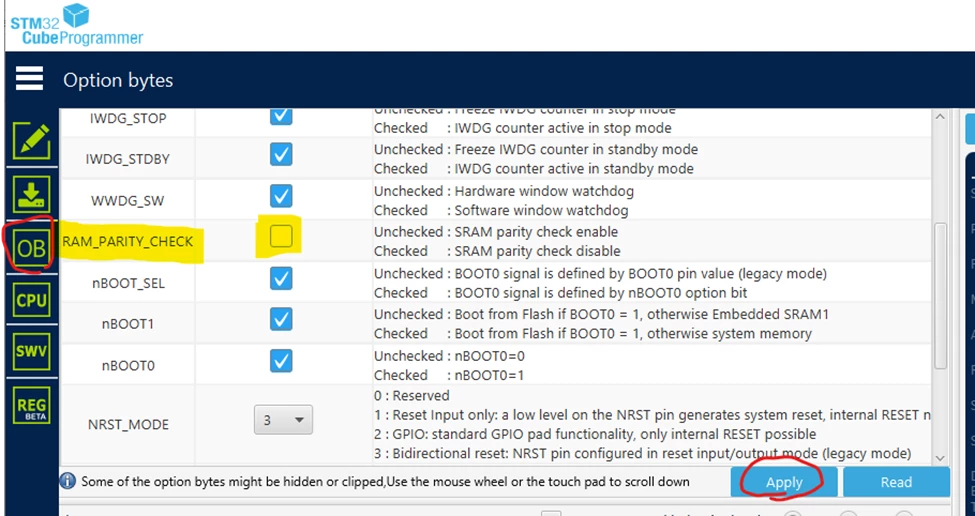
Task: Click '0 : Reserved' NRST_MODE description
Action: coord(412,395)
